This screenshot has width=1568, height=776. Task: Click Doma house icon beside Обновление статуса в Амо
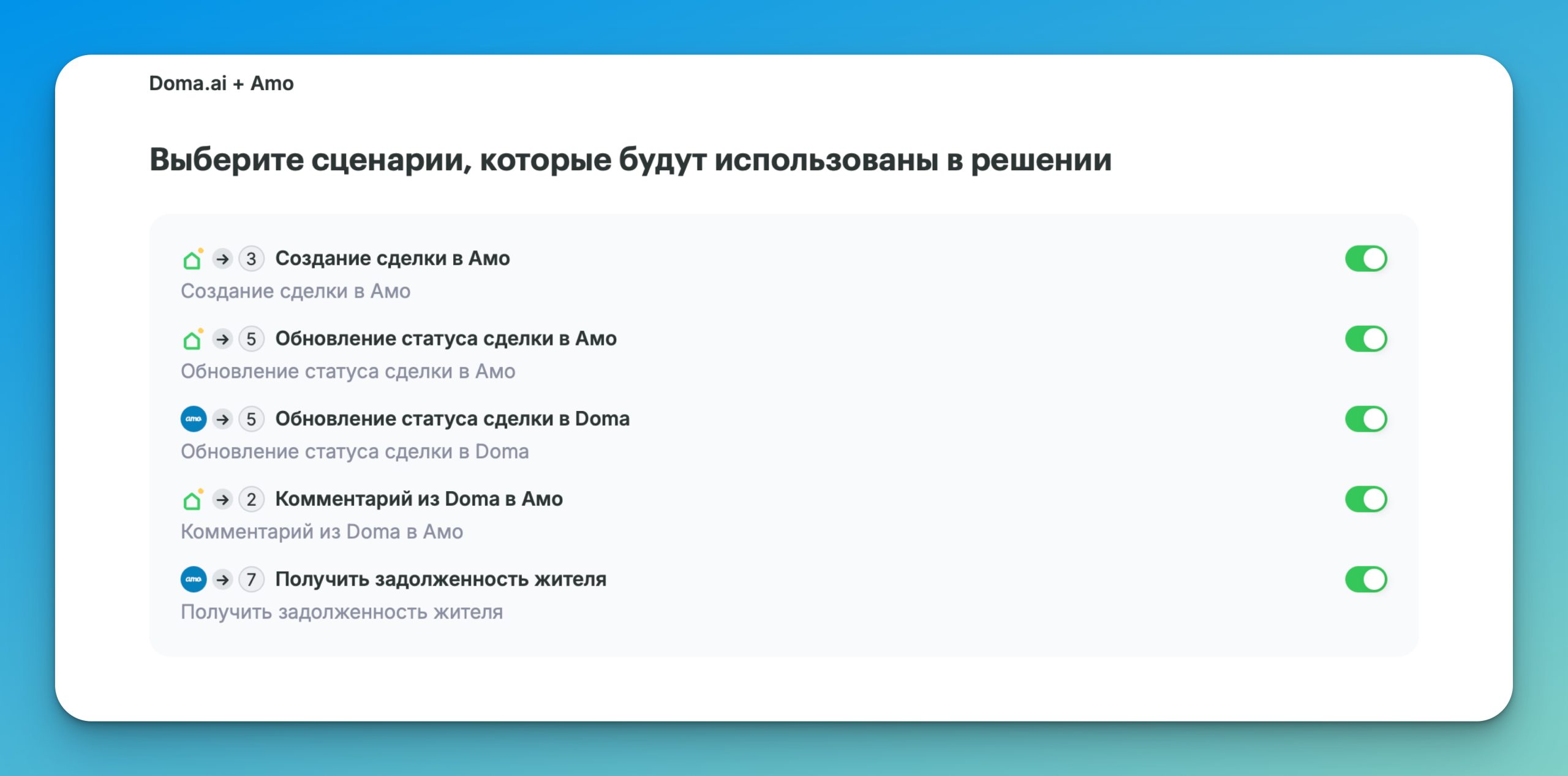[x=192, y=339]
